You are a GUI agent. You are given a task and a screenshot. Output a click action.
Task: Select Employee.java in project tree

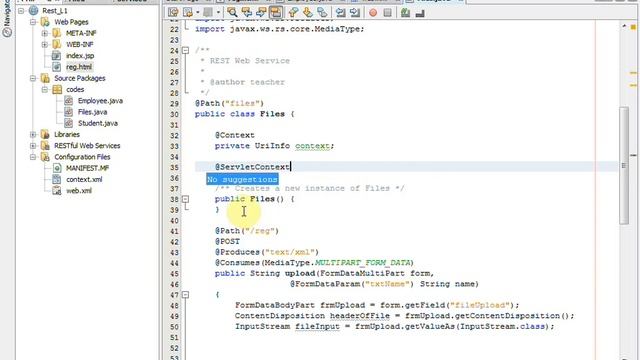[100, 101]
